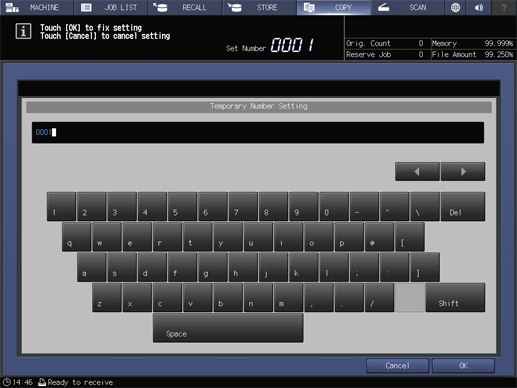Move cursor right with arrow key
The height and width of the screenshot is (388, 517).
(x=463, y=172)
